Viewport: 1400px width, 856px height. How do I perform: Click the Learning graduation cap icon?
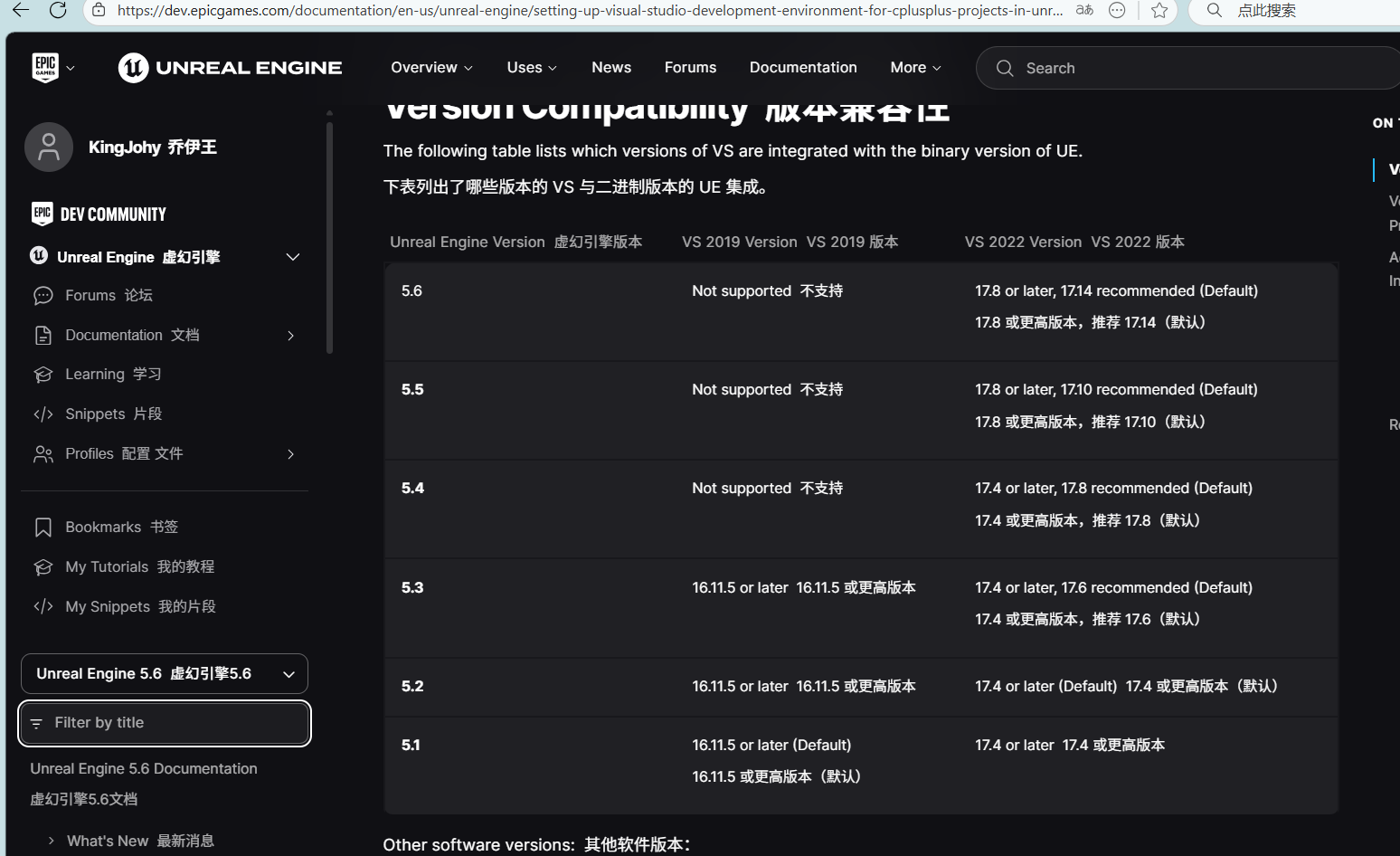click(x=43, y=375)
